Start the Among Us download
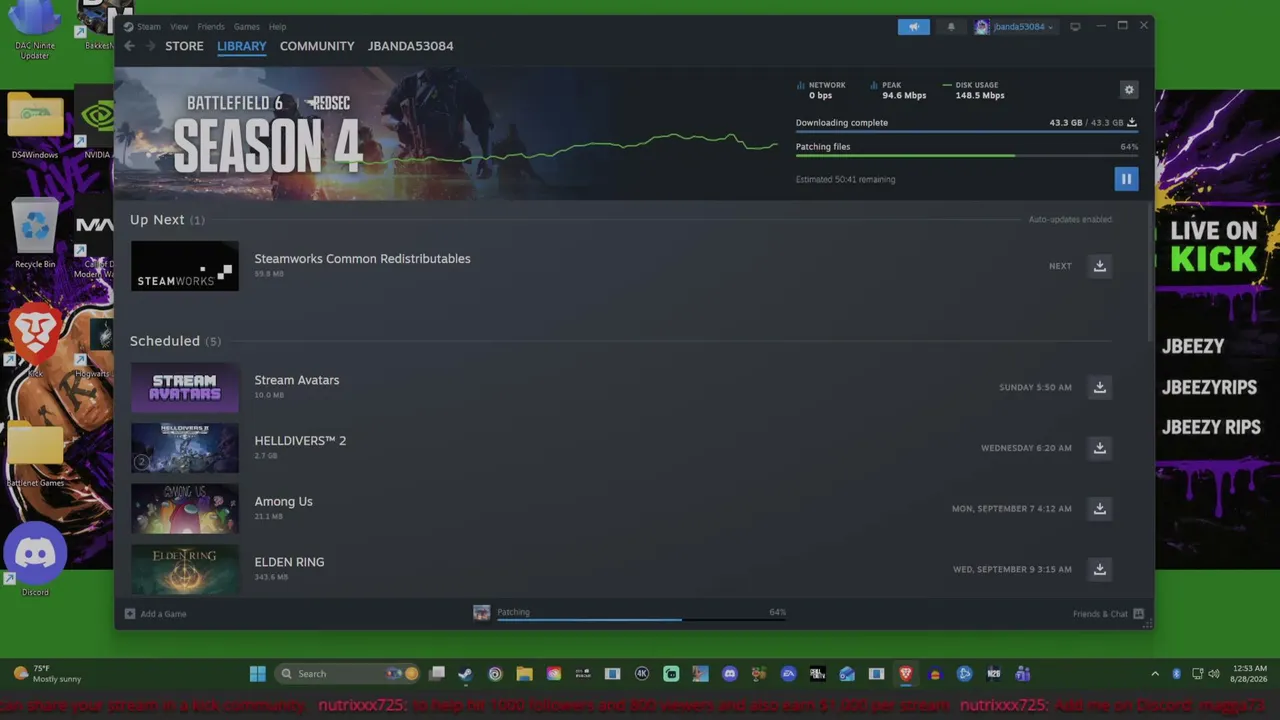This screenshot has width=1280, height=720. coord(1100,509)
